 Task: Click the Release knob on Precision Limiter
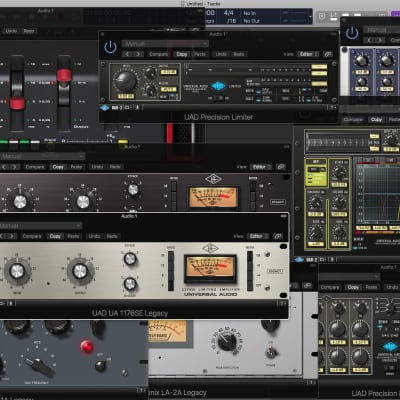coord(151,90)
